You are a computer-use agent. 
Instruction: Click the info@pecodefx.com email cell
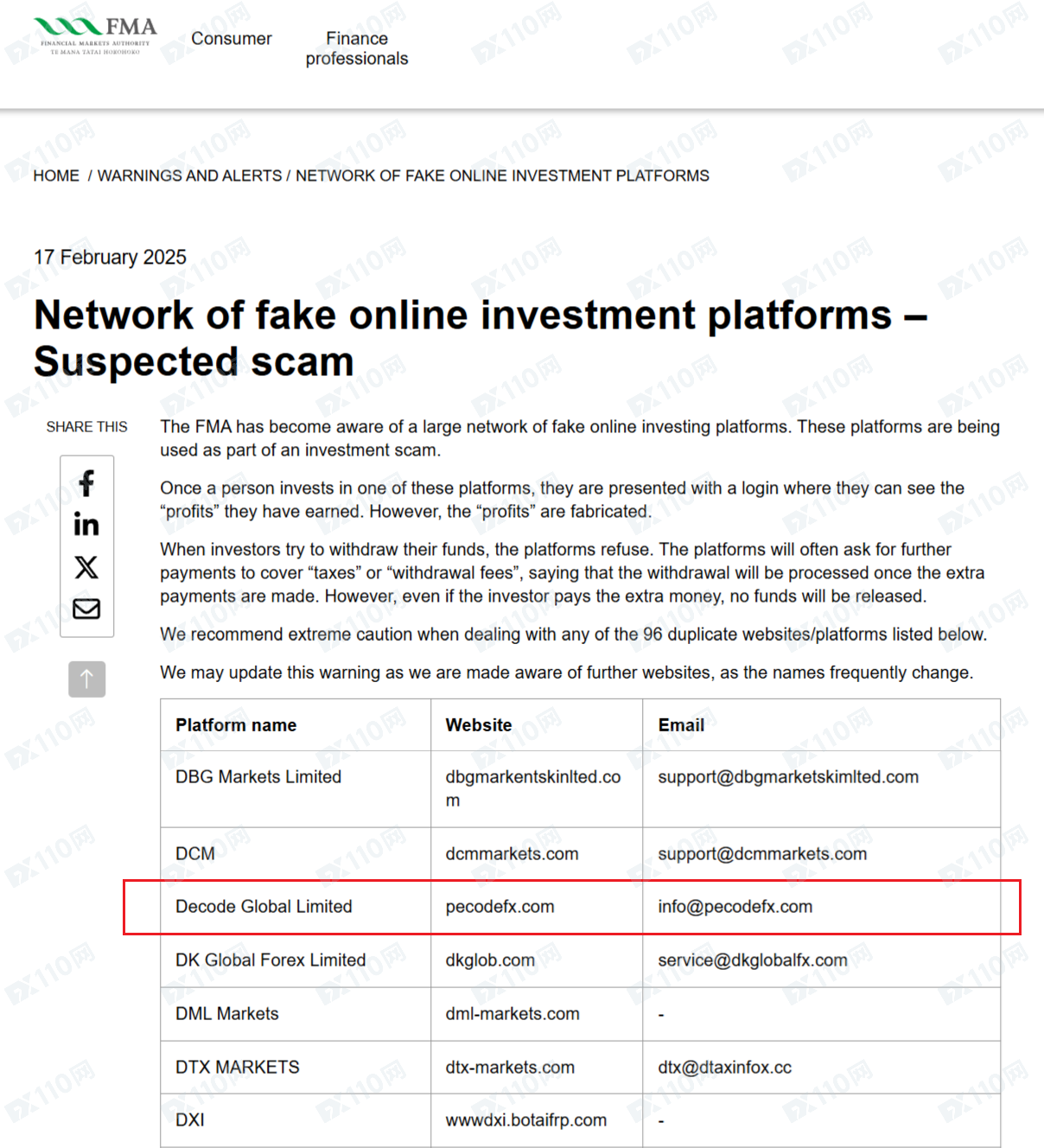click(822, 907)
